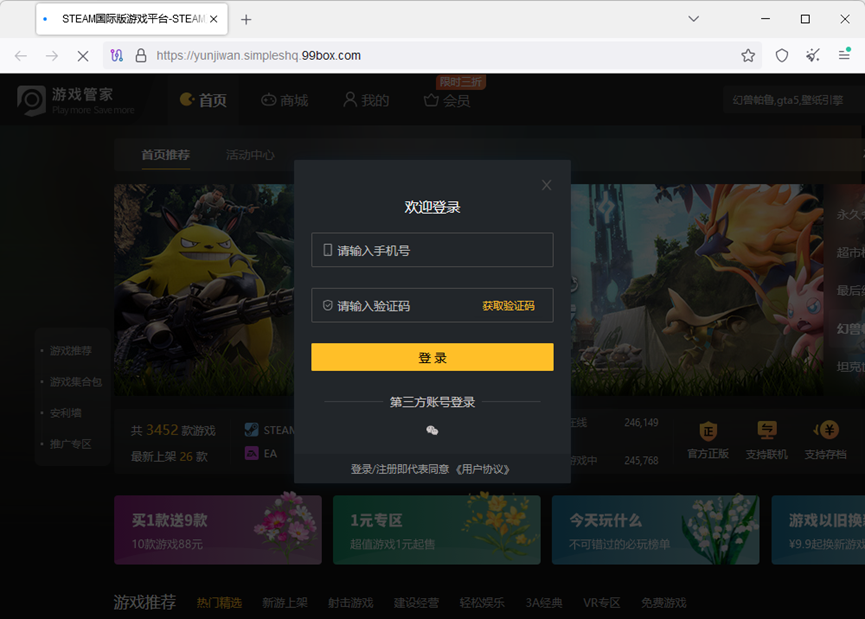Open 我的 in the top navigation
This screenshot has width=865, height=619.
click(x=366, y=100)
